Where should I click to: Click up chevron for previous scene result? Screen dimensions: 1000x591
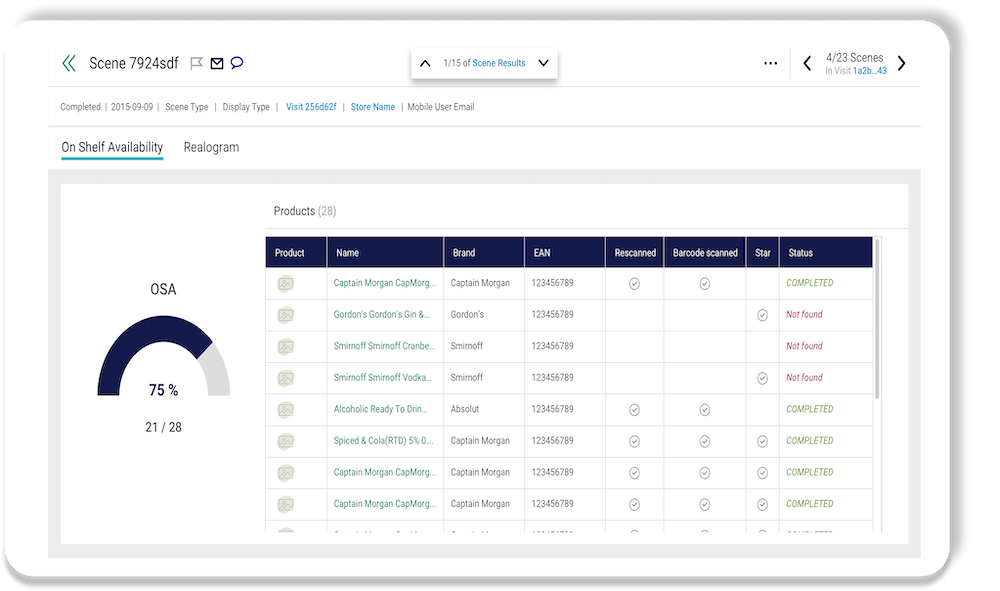tap(425, 64)
